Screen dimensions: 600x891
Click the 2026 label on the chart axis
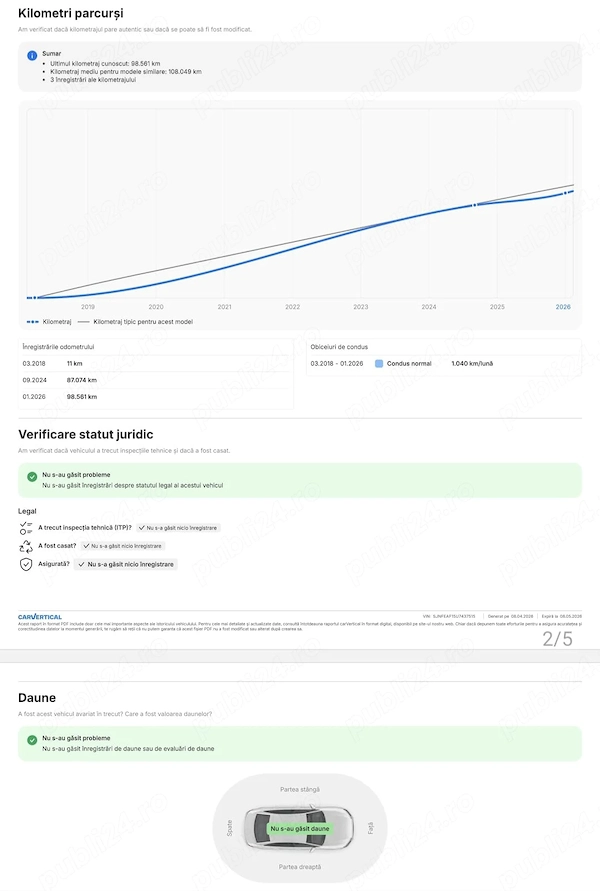(x=563, y=307)
